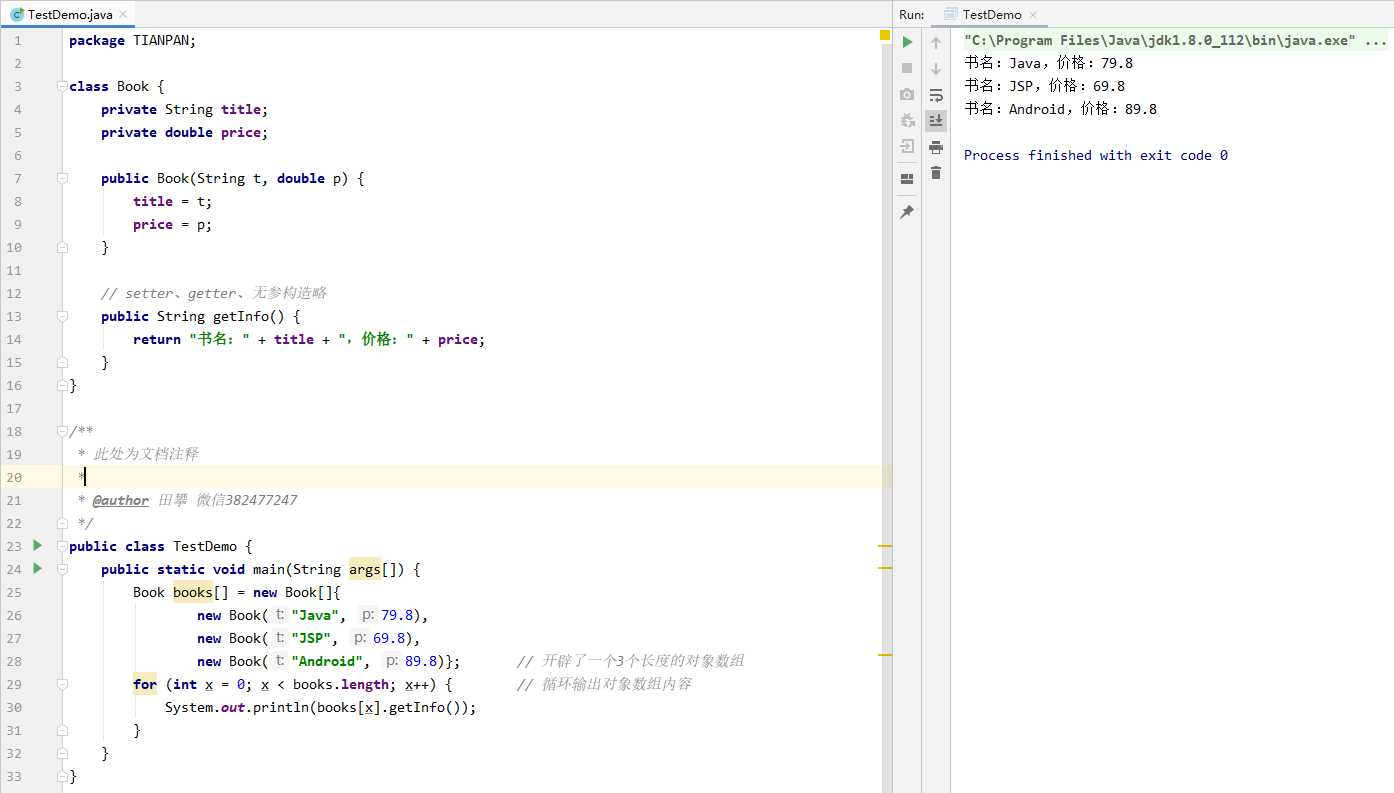
Task: Close the TestDemo run tab
Action: tap(1033, 15)
